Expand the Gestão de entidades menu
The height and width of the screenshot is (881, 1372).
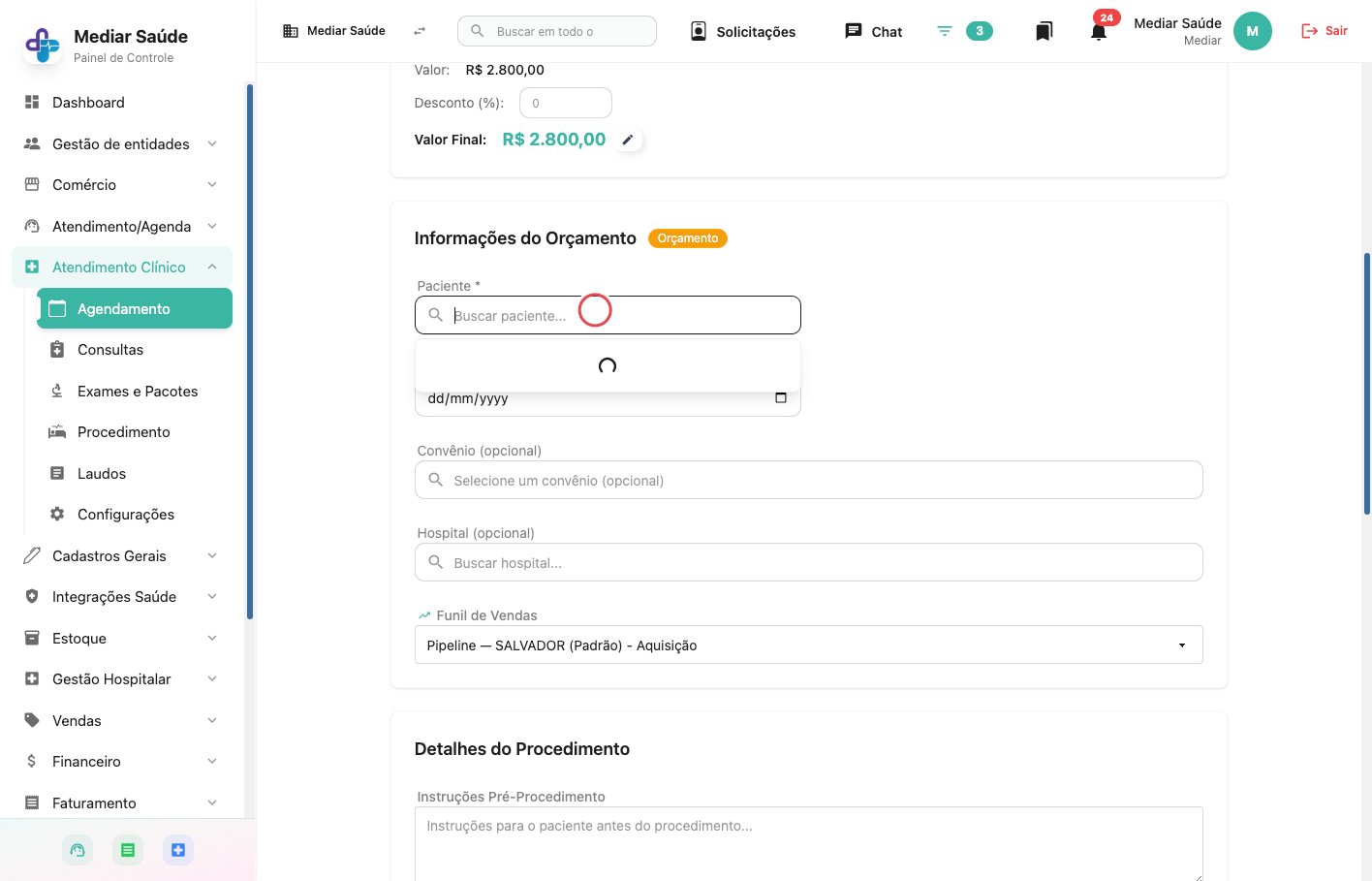pos(212,143)
